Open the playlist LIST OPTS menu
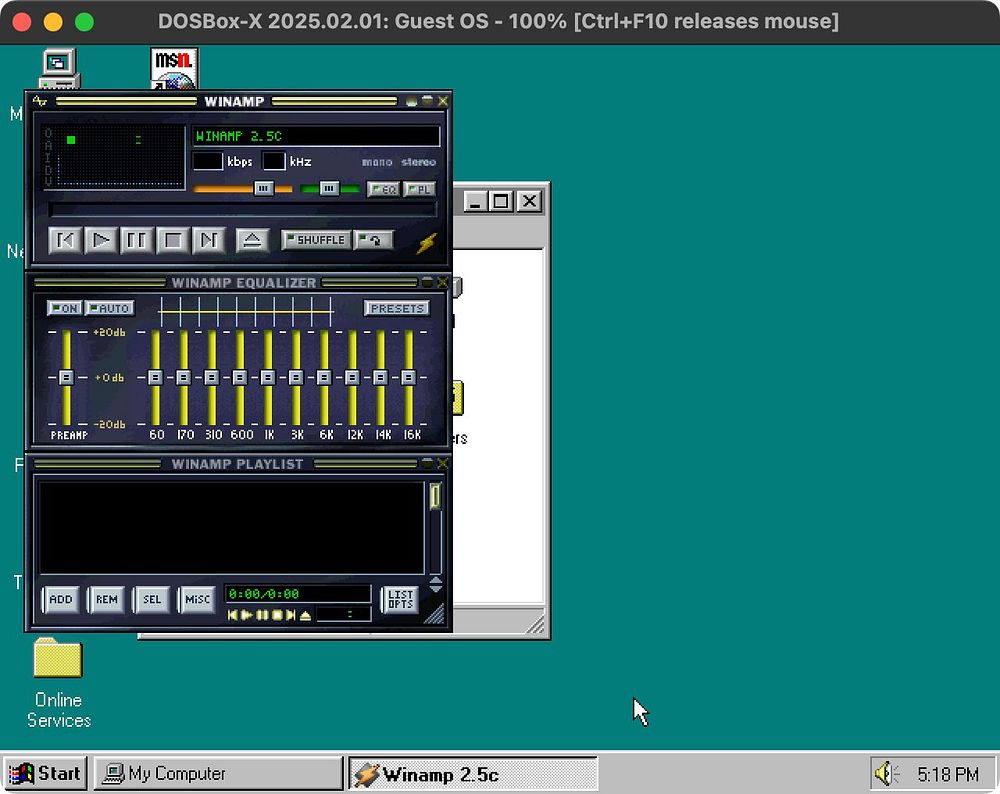Screen dimensions: 1000x794 pos(400,599)
